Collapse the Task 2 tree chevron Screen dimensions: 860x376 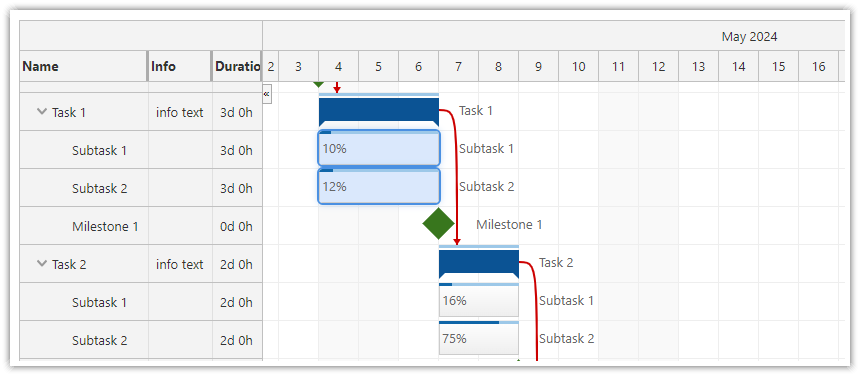point(42,264)
